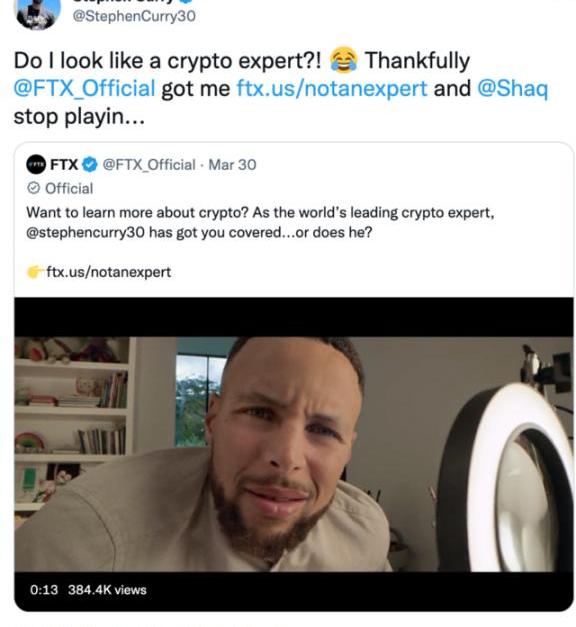Screen dimensions: 576x627
Task: Open the quoted FTX tweet body text
Action: [x=260, y=222]
